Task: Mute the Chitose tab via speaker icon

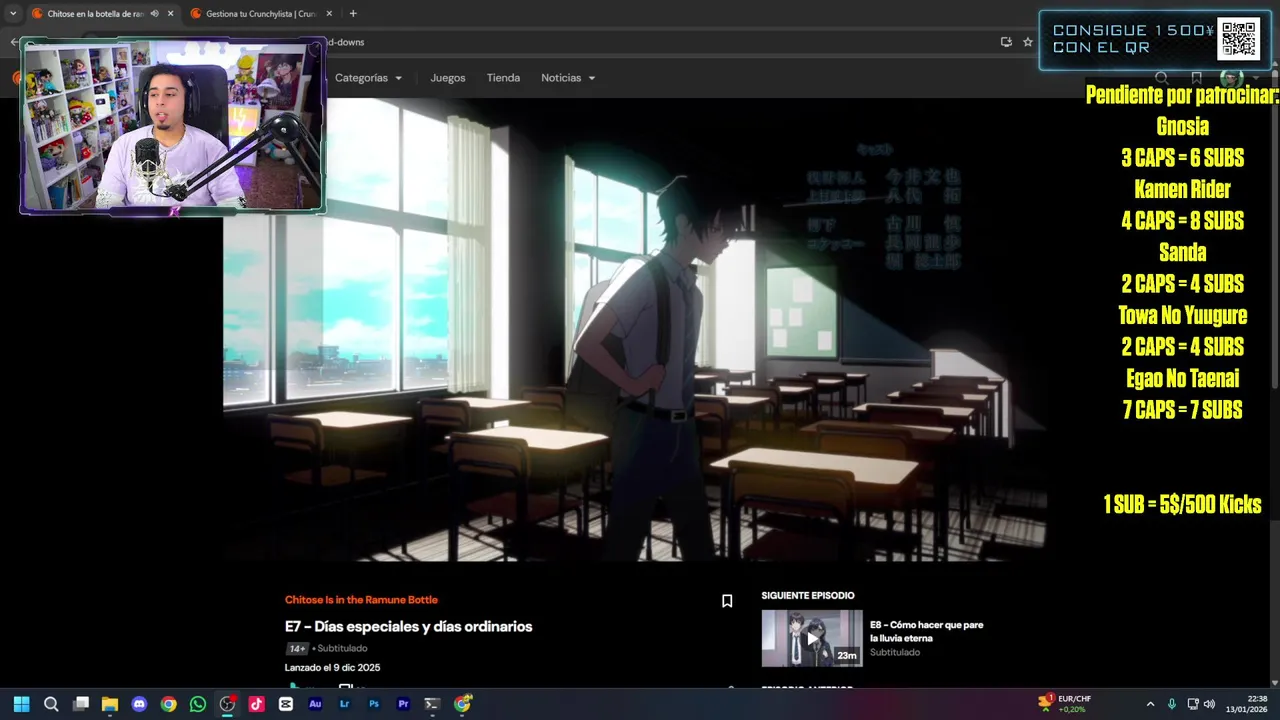Action: pos(154,14)
